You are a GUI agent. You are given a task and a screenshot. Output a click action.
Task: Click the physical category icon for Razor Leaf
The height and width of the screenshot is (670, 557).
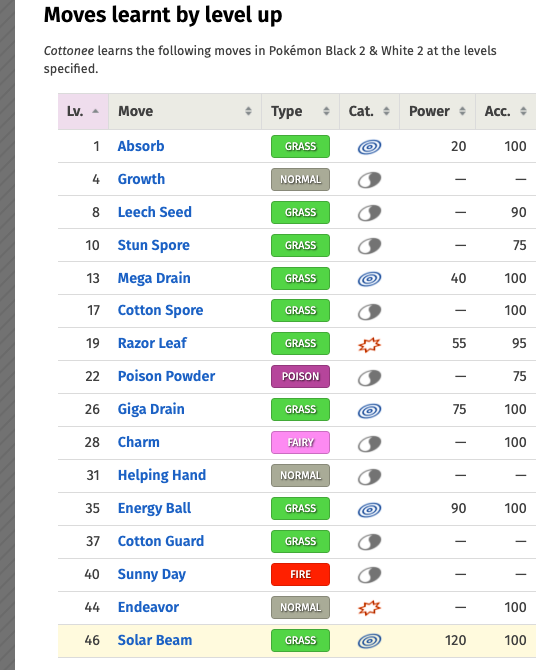click(369, 344)
